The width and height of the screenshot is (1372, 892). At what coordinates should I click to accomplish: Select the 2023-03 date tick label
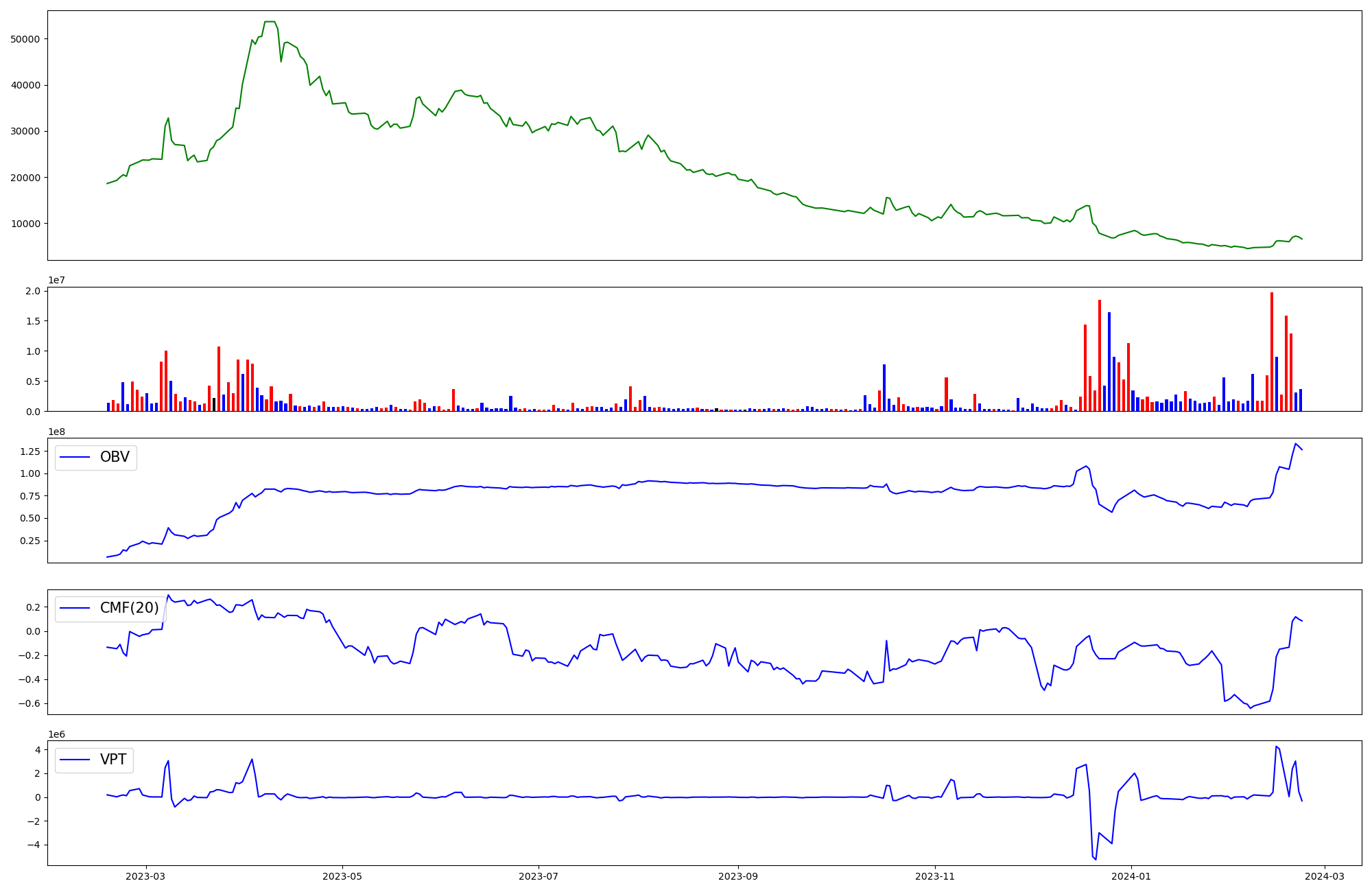pos(146,876)
